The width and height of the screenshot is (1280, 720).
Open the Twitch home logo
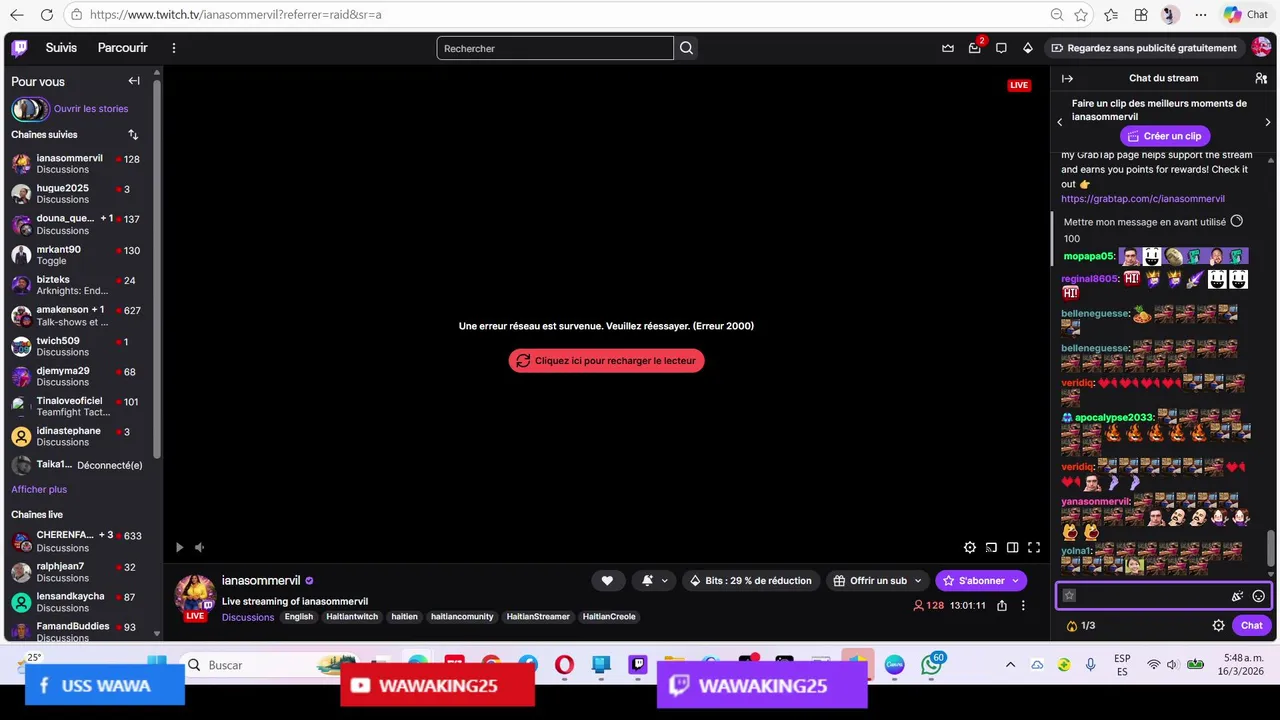[x=20, y=48]
